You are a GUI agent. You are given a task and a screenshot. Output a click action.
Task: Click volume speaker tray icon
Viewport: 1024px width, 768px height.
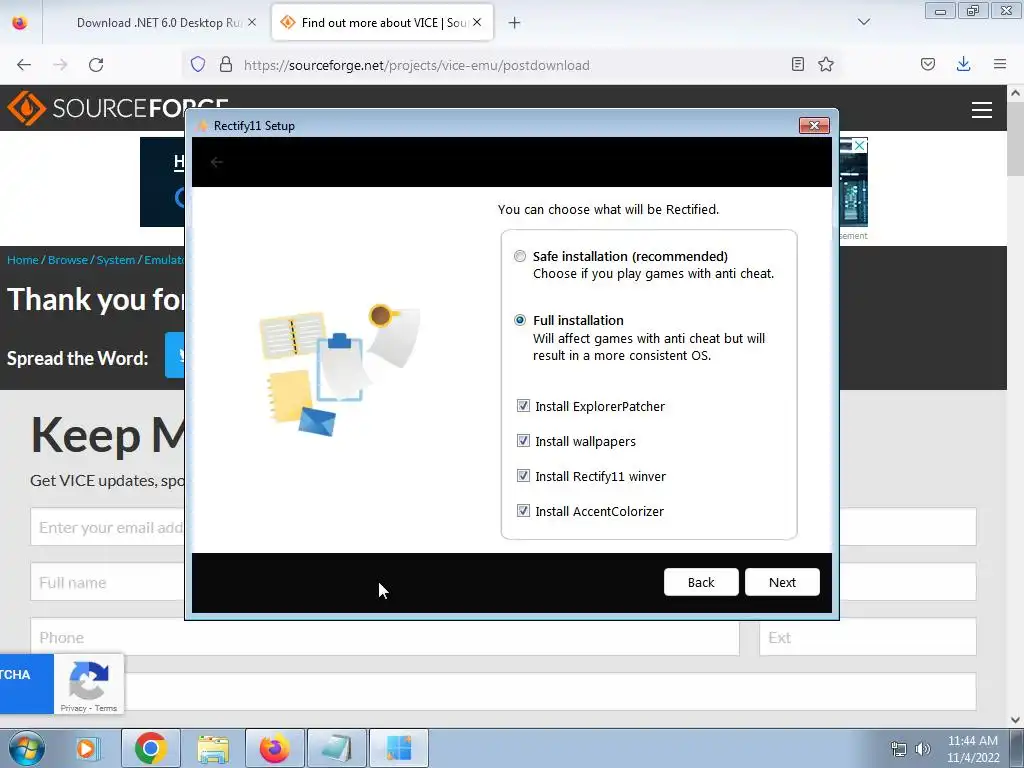[923, 749]
